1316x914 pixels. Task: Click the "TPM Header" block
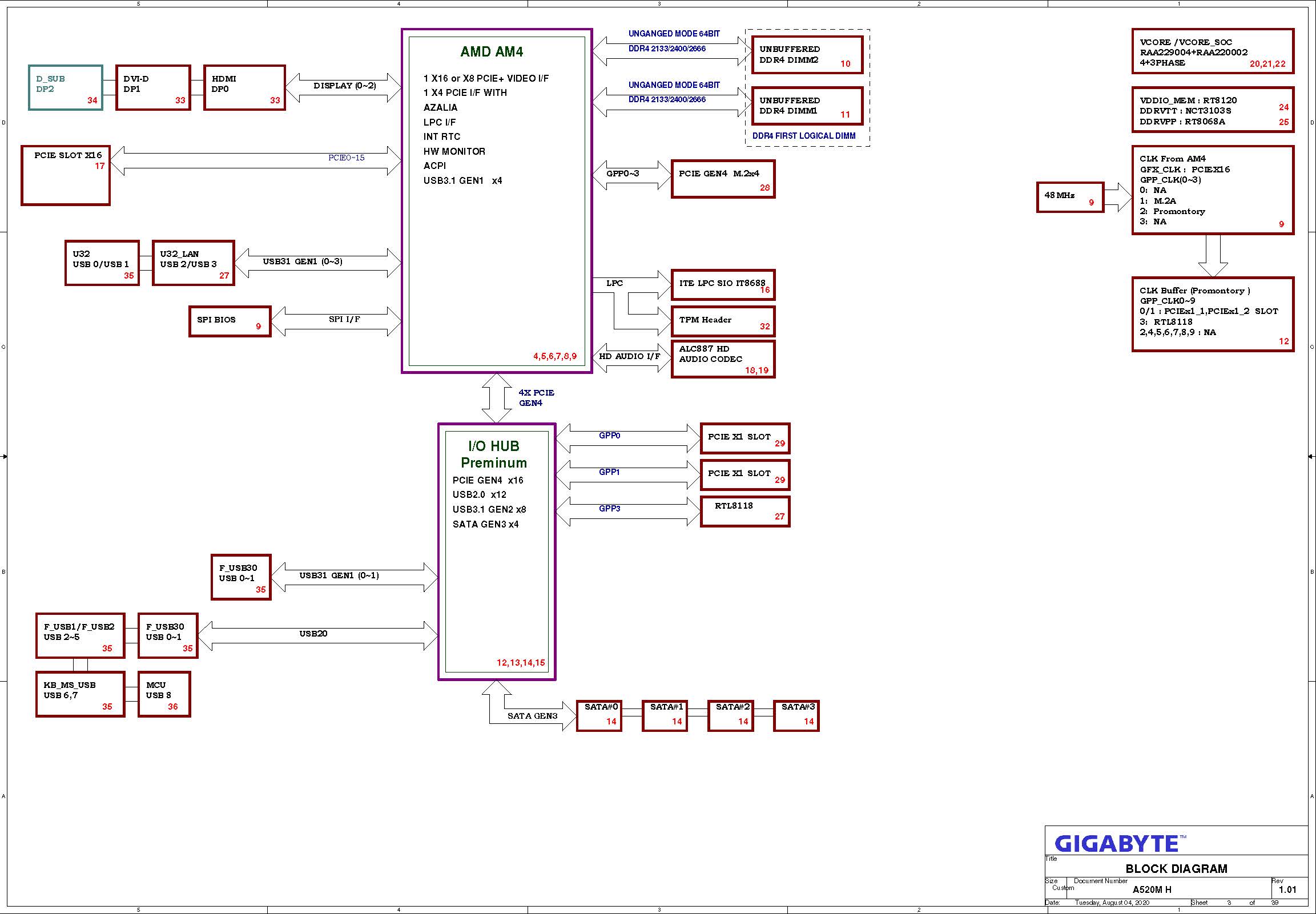point(723,321)
